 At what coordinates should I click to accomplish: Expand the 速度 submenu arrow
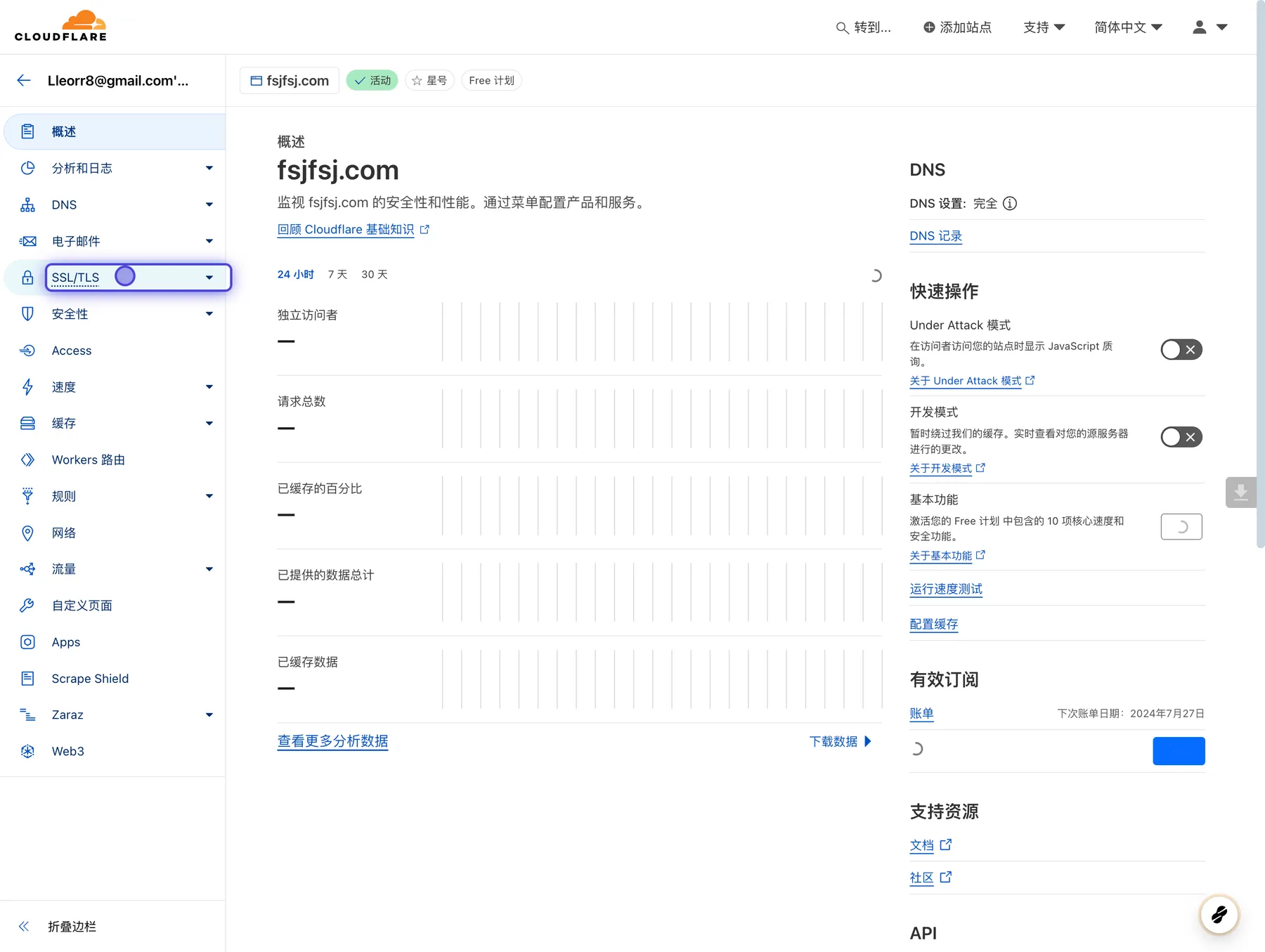tap(209, 386)
